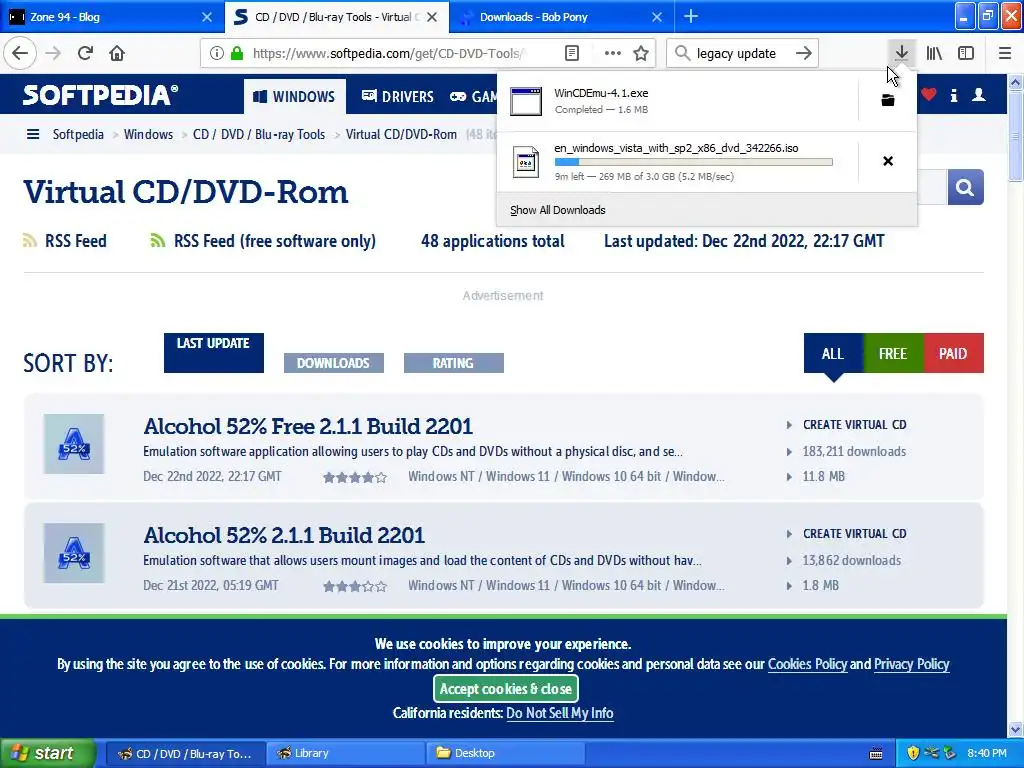Sort listings by Last Update
1024x768 pixels.
[x=214, y=353]
